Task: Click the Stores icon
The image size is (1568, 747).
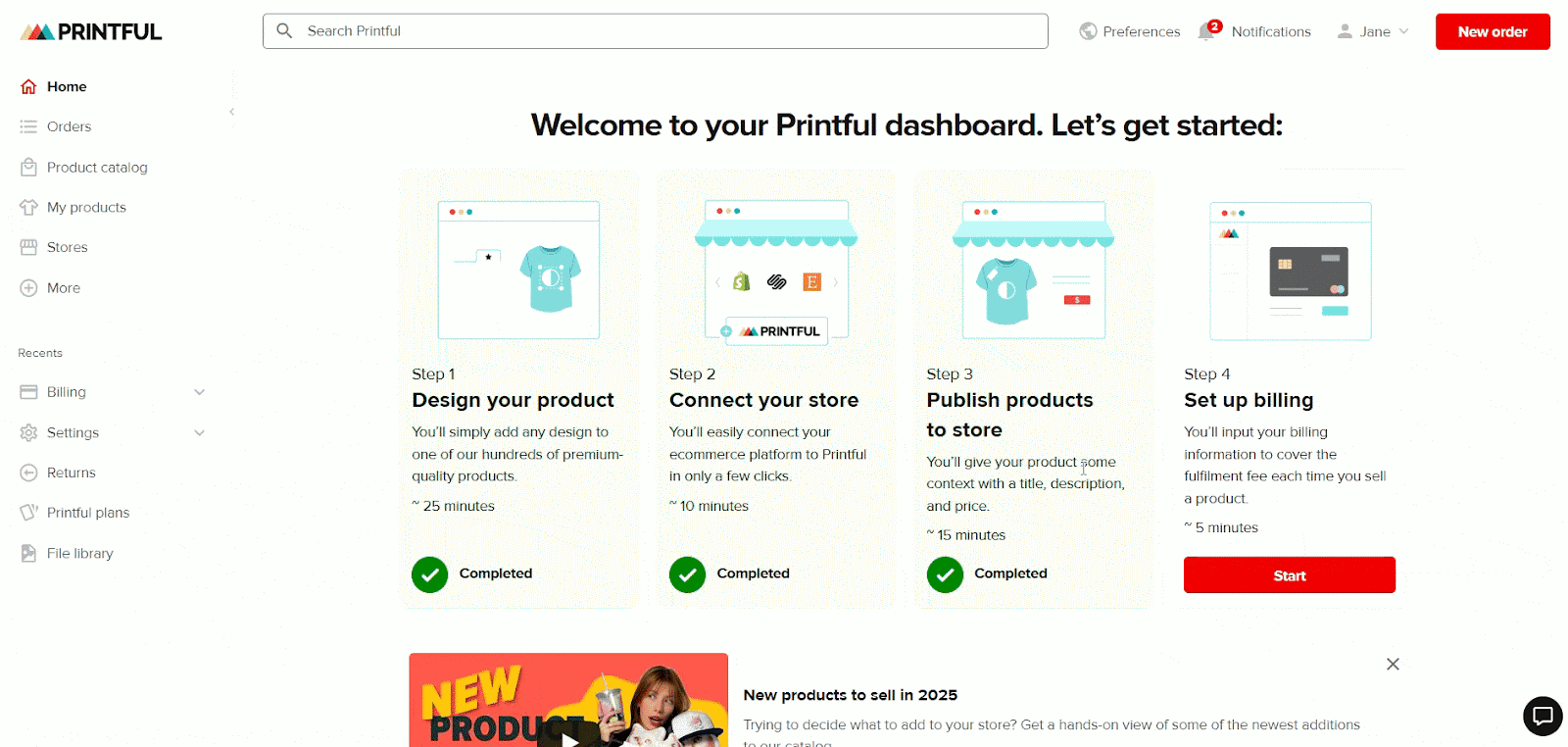Action: 29,247
